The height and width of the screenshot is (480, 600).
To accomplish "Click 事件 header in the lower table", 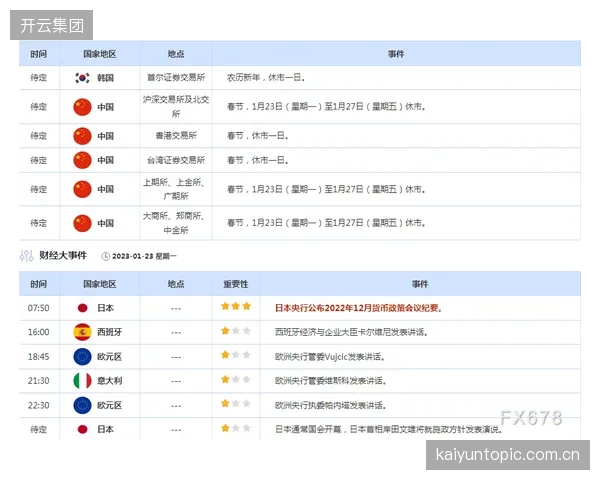I will tap(420, 284).
